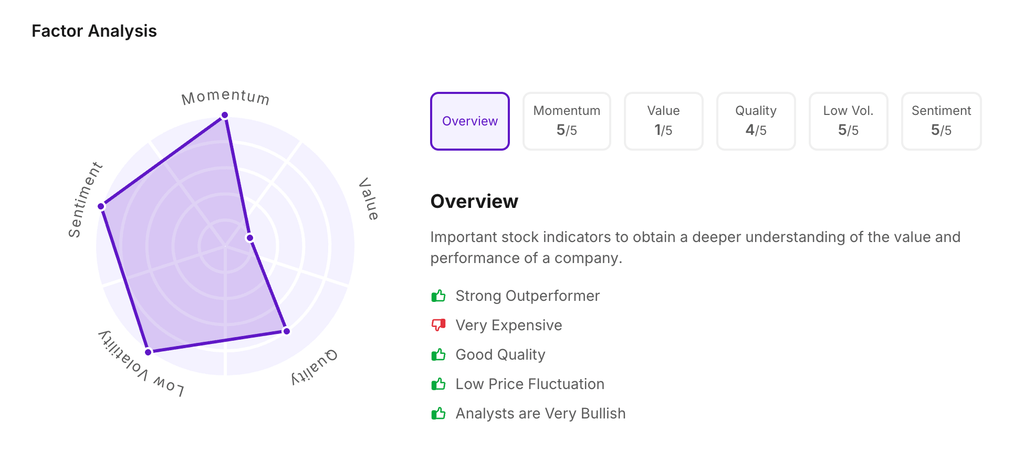Image resolution: width=1024 pixels, height=462 pixels.
Task: Switch to the Value 1/5 tab
Action: click(x=663, y=121)
